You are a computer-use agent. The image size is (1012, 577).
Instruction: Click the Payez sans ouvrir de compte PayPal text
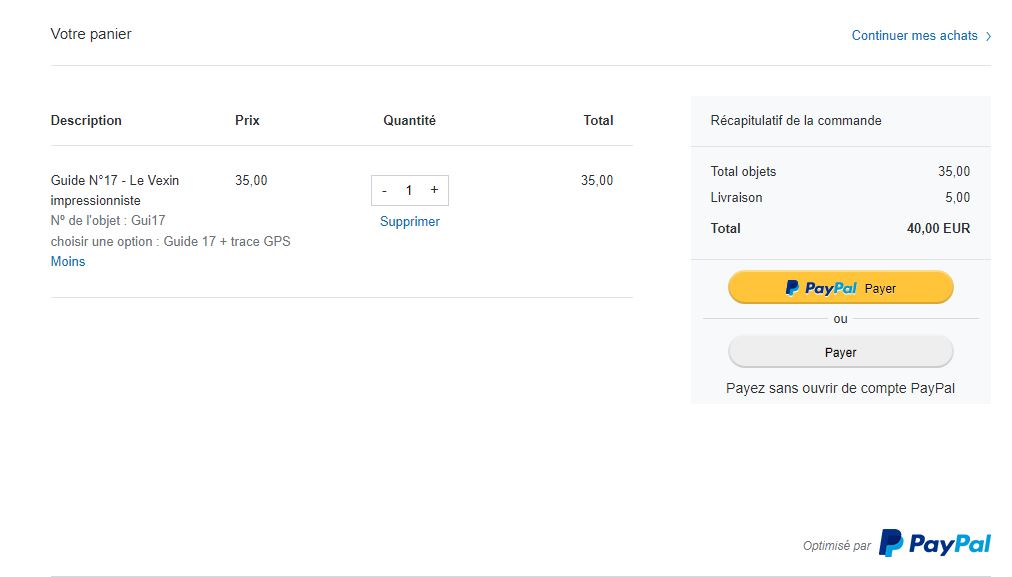(x=840, y=389)
